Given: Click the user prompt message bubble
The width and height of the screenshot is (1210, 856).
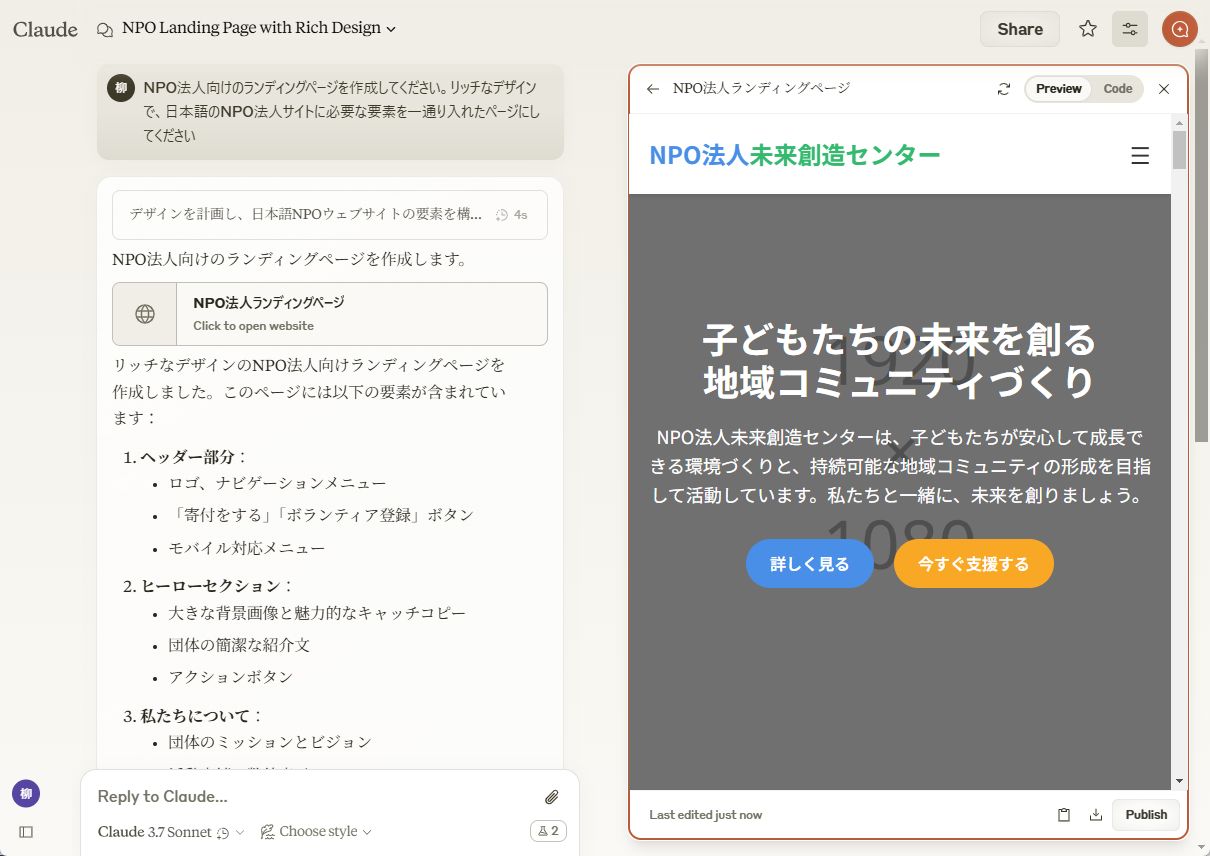Looking at the screenshot, I should pyautogui.click(x=330, y=112).
